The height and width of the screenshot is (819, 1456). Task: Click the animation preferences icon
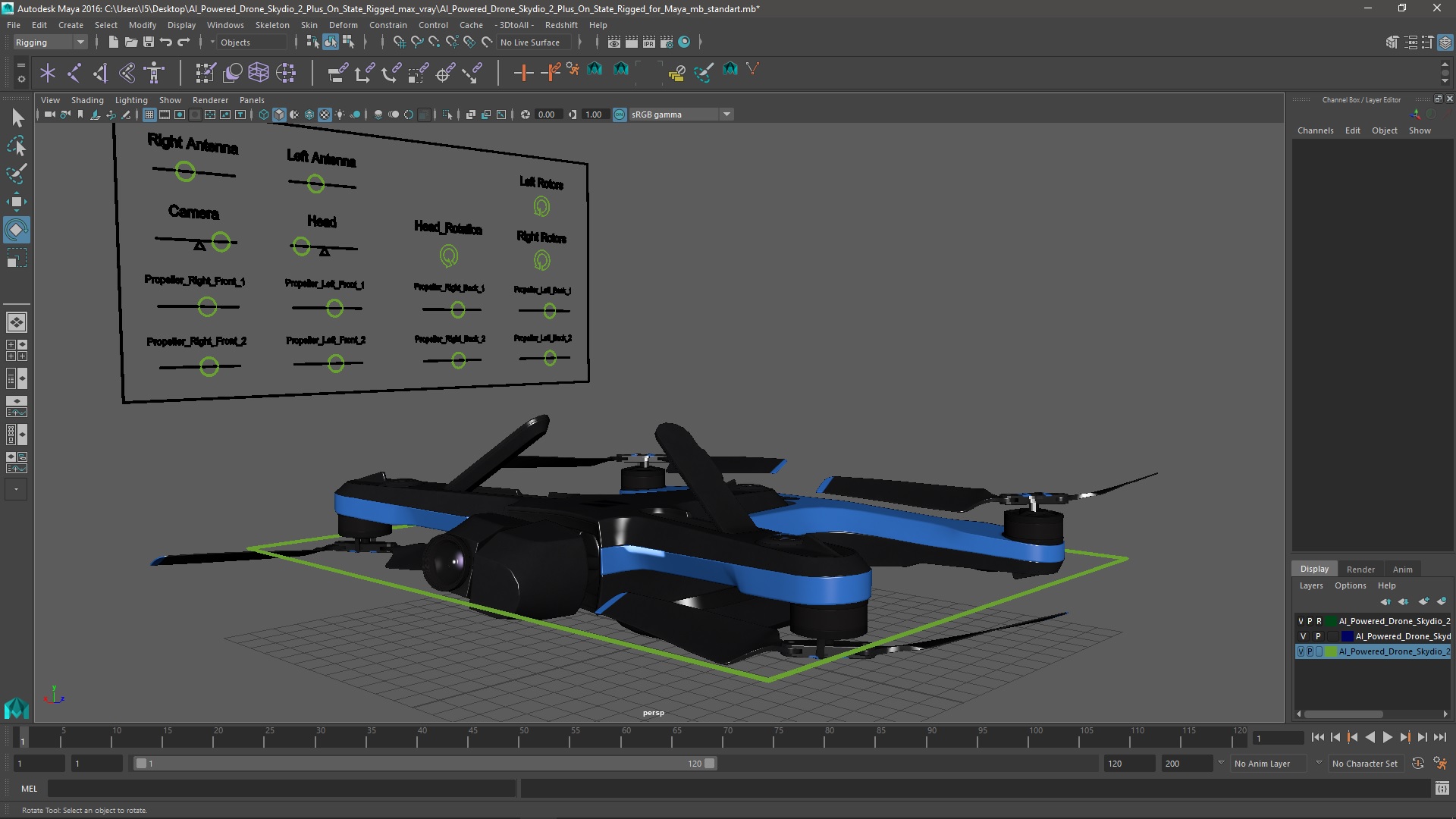[x=1440, y=764]
